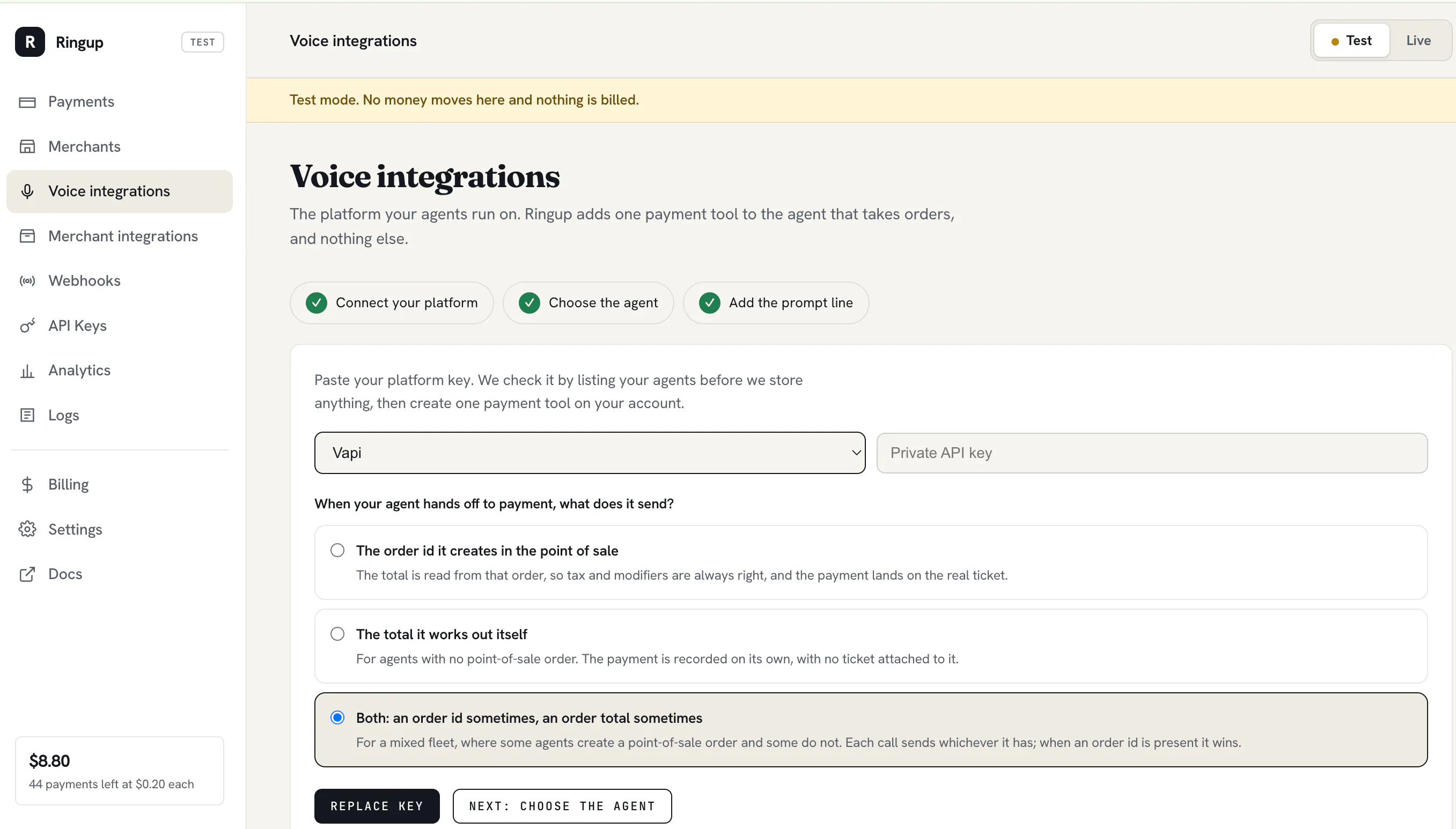Click the Replace Key button

tap(377, 806)
